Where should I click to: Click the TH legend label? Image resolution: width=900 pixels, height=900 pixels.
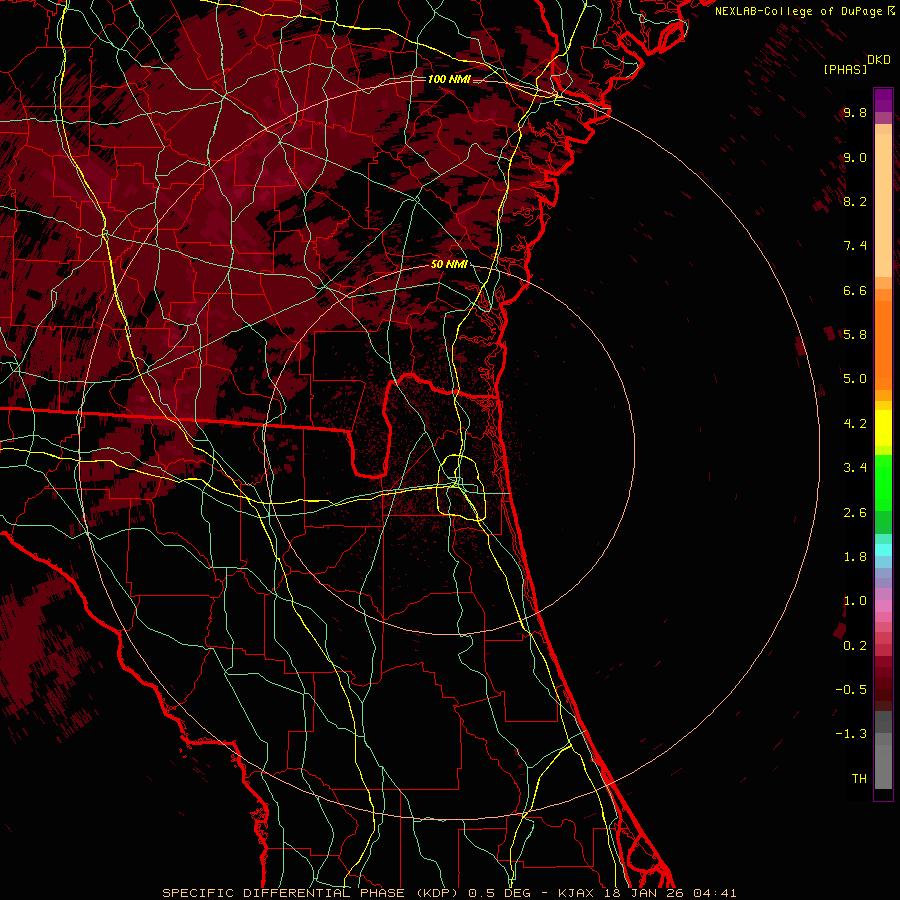pyautogui.click(x=859, y=779)
